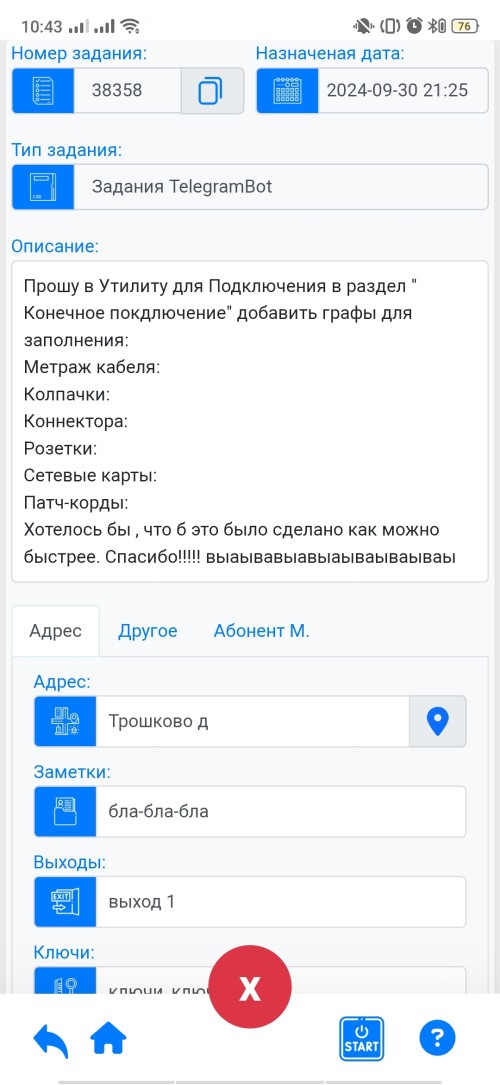500x1085 pixels.
Task: Open the Абонент М. tab
Action: click(261, 631)
